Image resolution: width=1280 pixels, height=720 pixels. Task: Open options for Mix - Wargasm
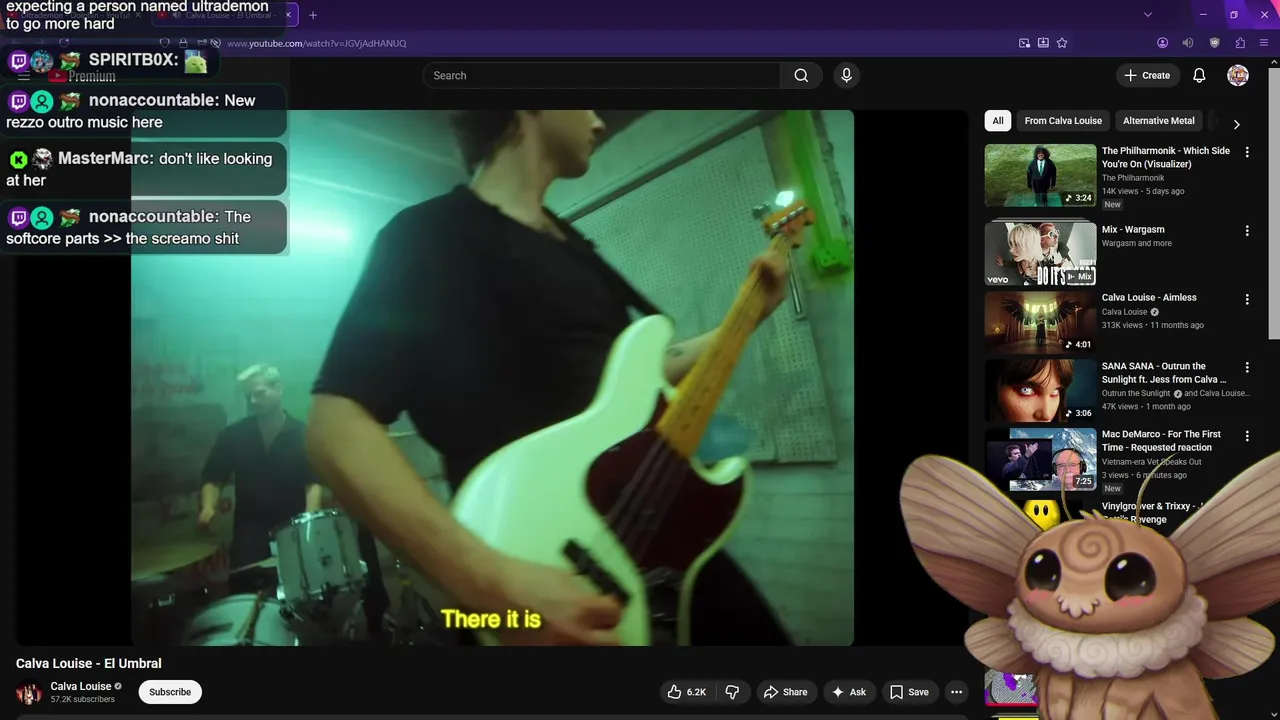tap(1246, 231)
